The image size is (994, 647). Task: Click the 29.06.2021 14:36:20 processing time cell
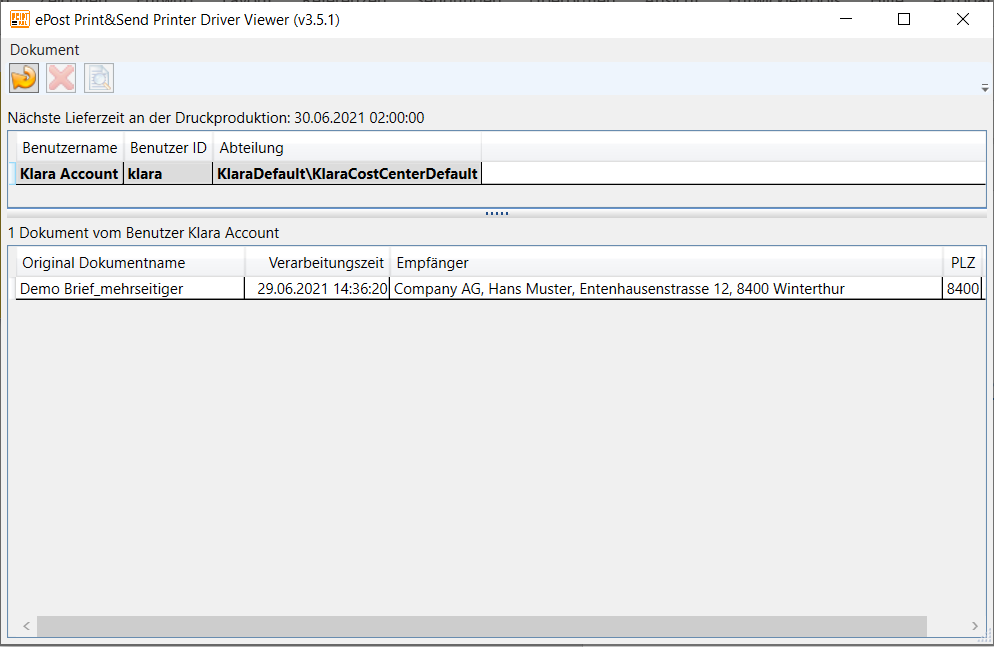(x=317, y=288)
